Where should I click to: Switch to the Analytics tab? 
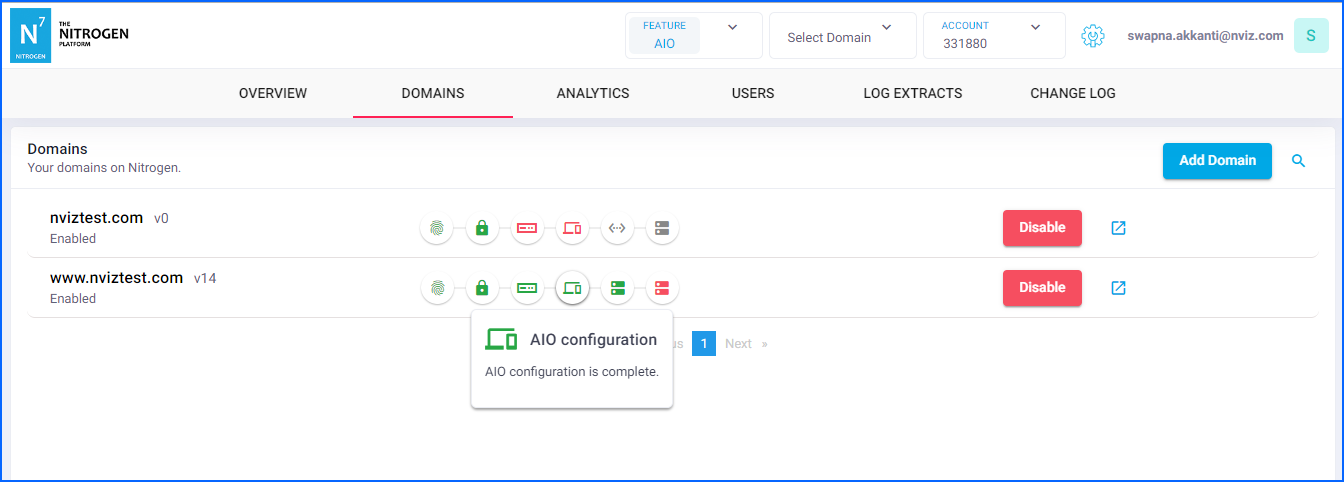pos(593,94)
